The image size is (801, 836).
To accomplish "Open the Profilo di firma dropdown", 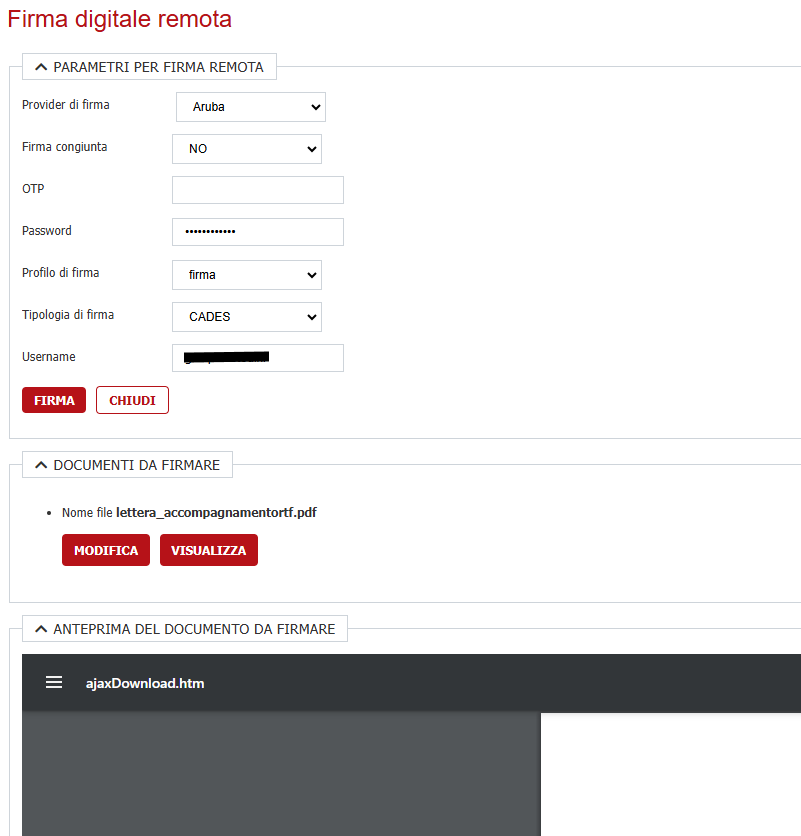I will [247, 275].
